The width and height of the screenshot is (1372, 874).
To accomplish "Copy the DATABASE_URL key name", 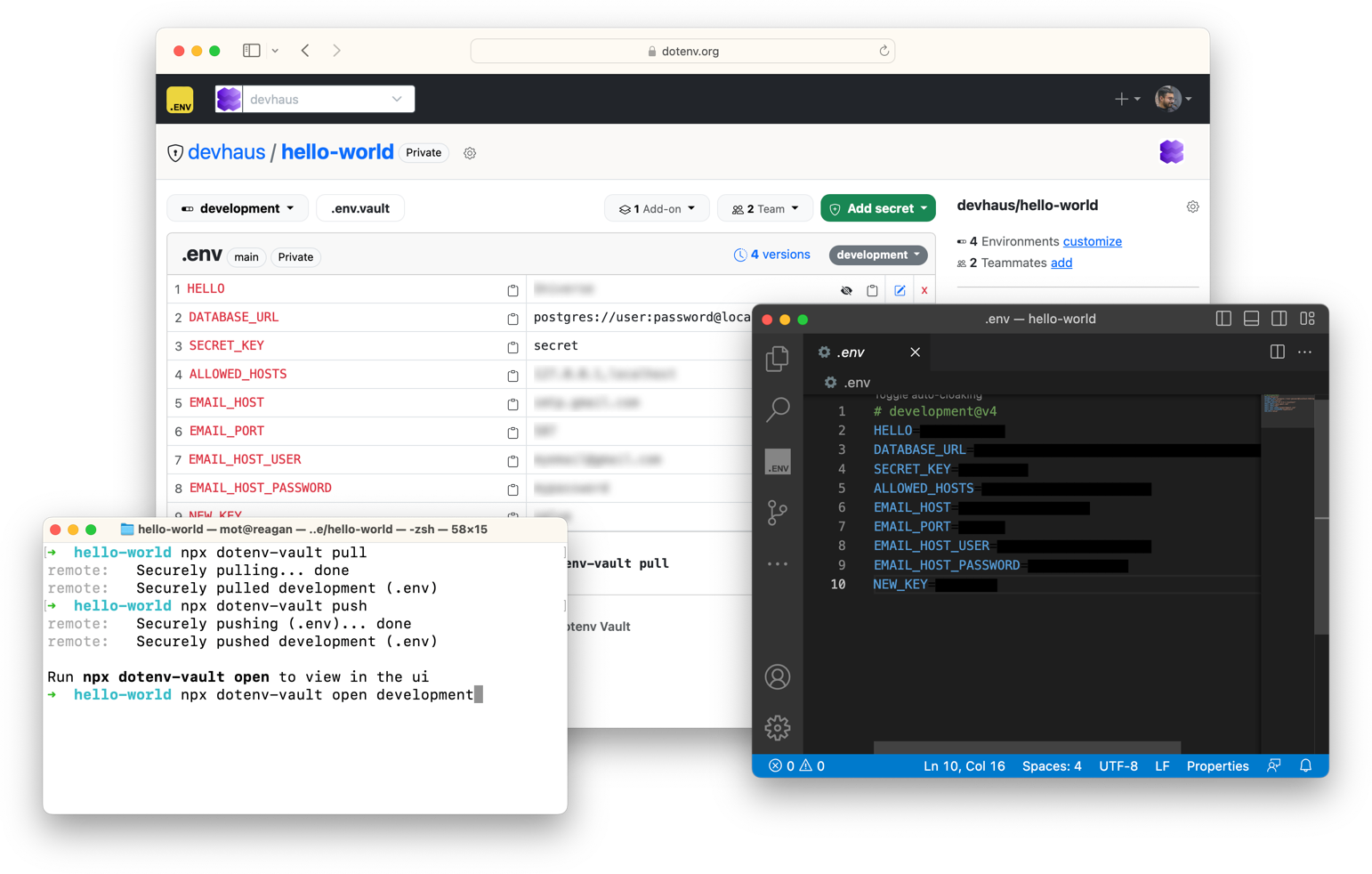I will pos(512,319).
